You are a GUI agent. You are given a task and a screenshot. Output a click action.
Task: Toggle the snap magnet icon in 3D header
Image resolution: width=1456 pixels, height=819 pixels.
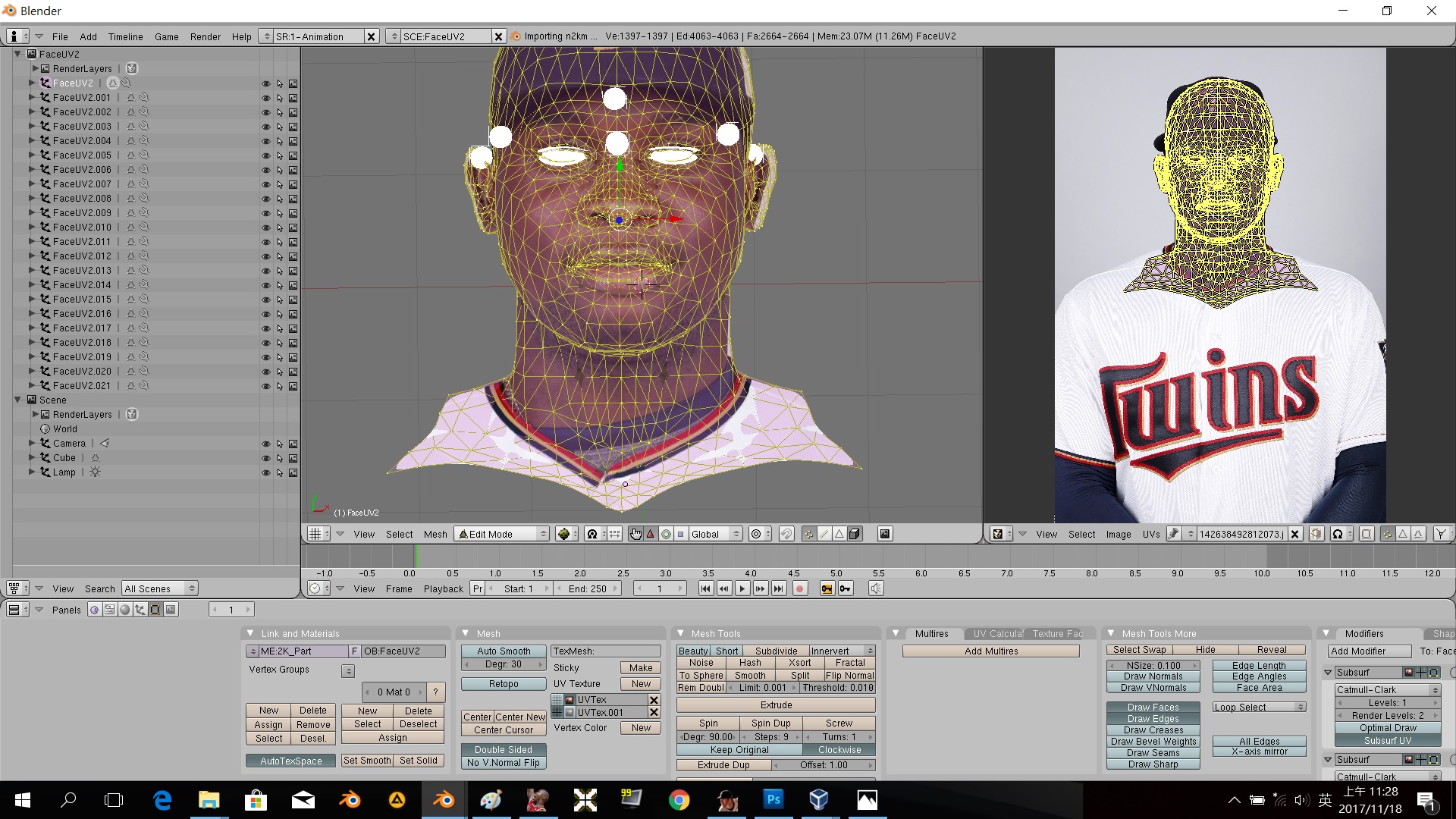[x=786, y=534]
